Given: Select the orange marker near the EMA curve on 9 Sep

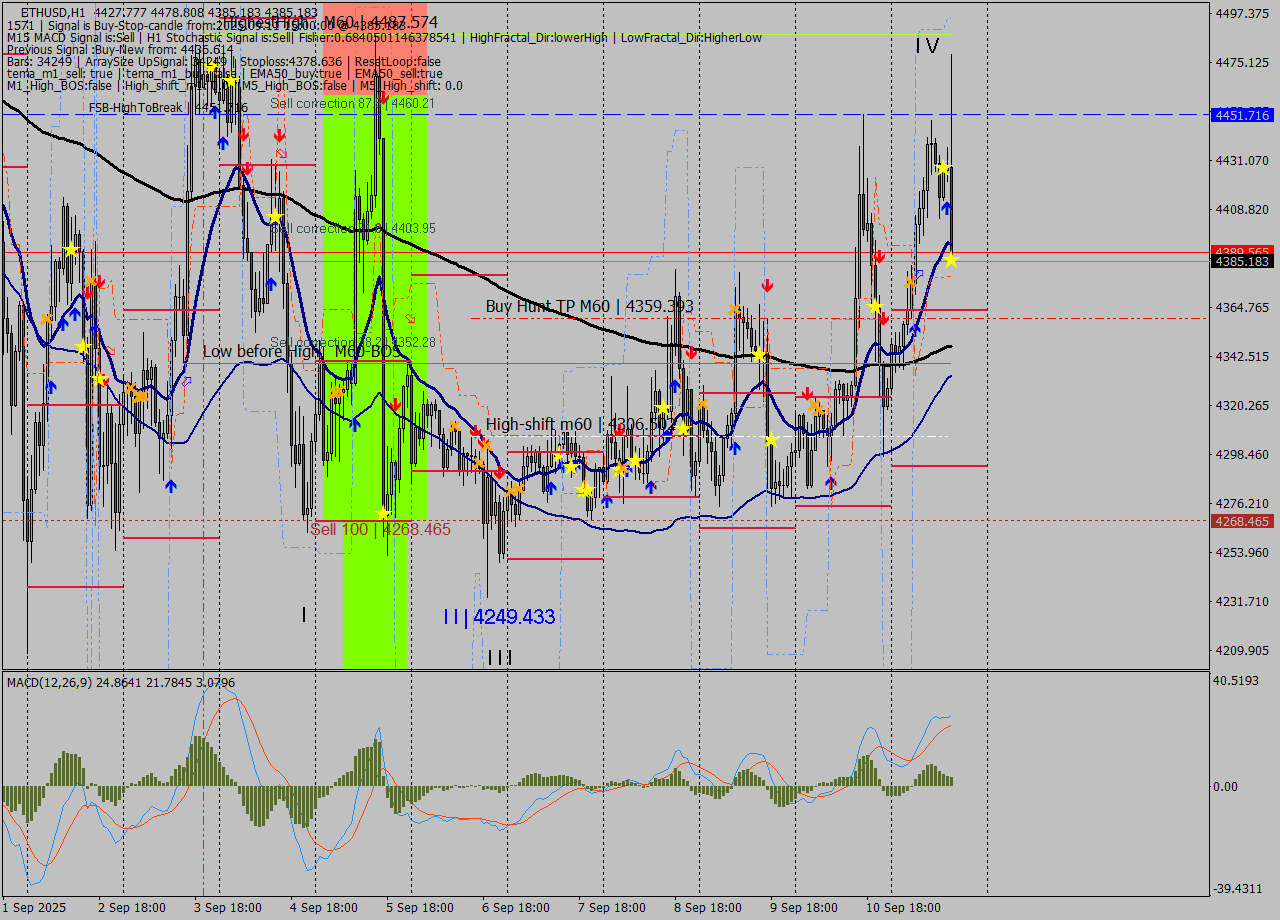Looking at the screenshot, I should pos(816,406).
